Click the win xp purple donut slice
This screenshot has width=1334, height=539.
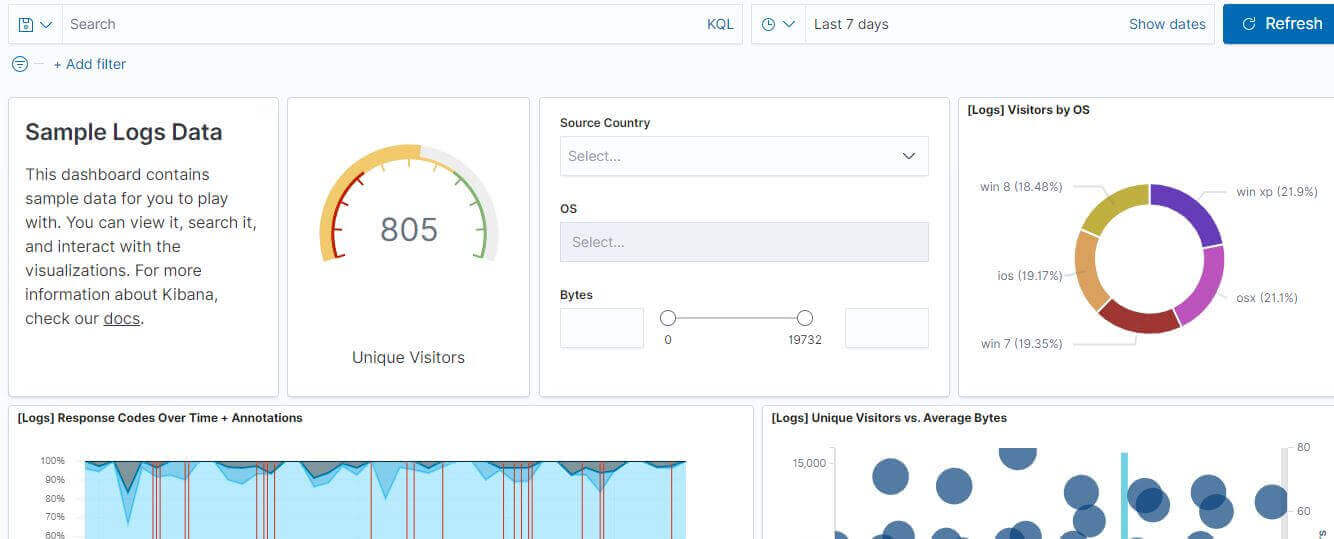[1192, 208]
